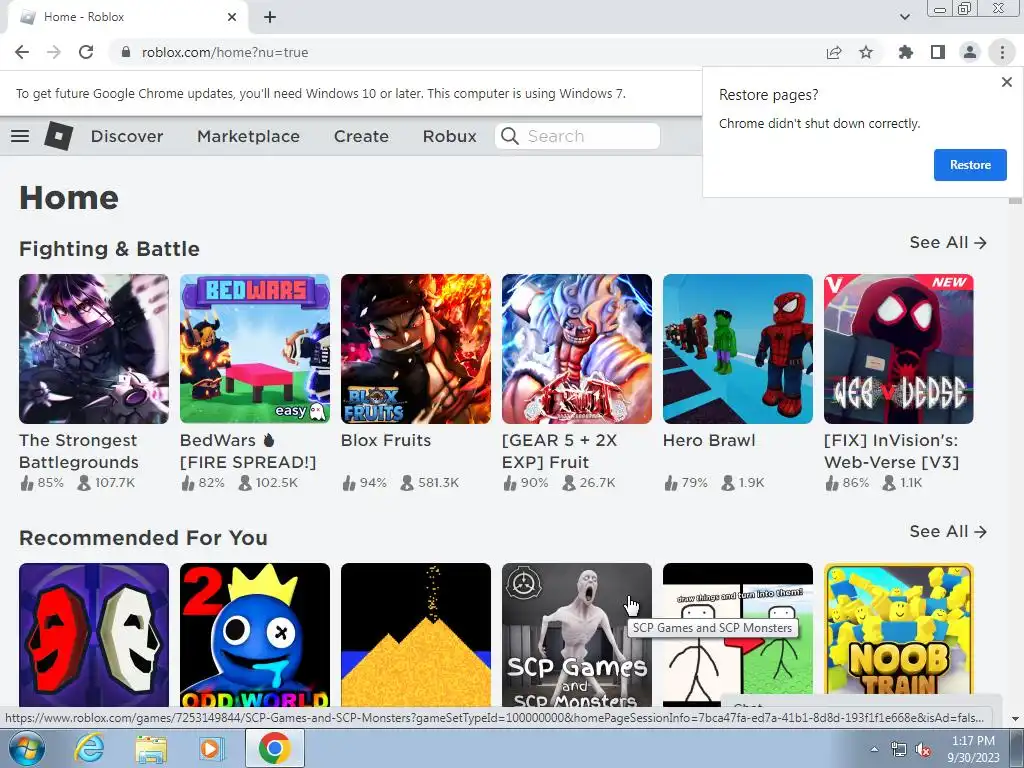Click the share this page icon
Screen dimensions: 1024x768
(x=834, y=52)
